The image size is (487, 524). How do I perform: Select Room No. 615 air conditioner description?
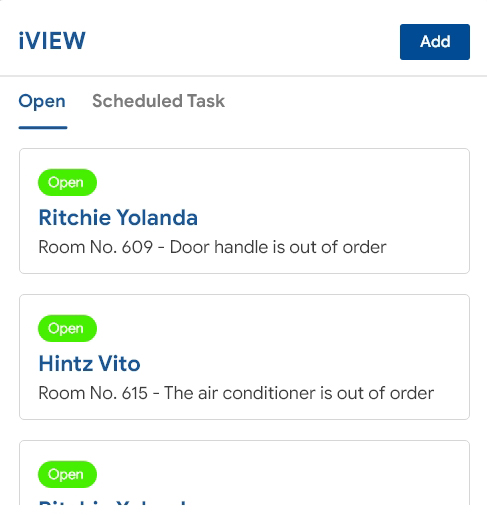click(x=236, y=393)
